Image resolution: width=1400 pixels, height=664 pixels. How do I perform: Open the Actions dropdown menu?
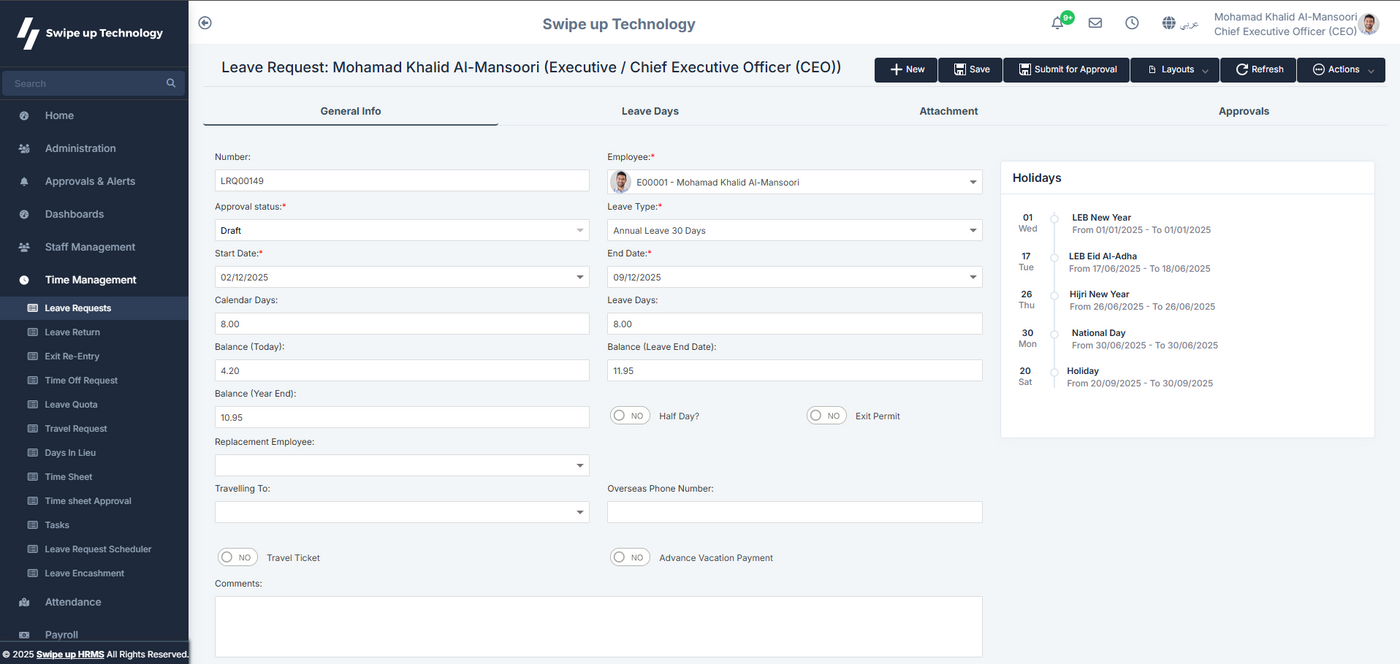coord(1342,70)
